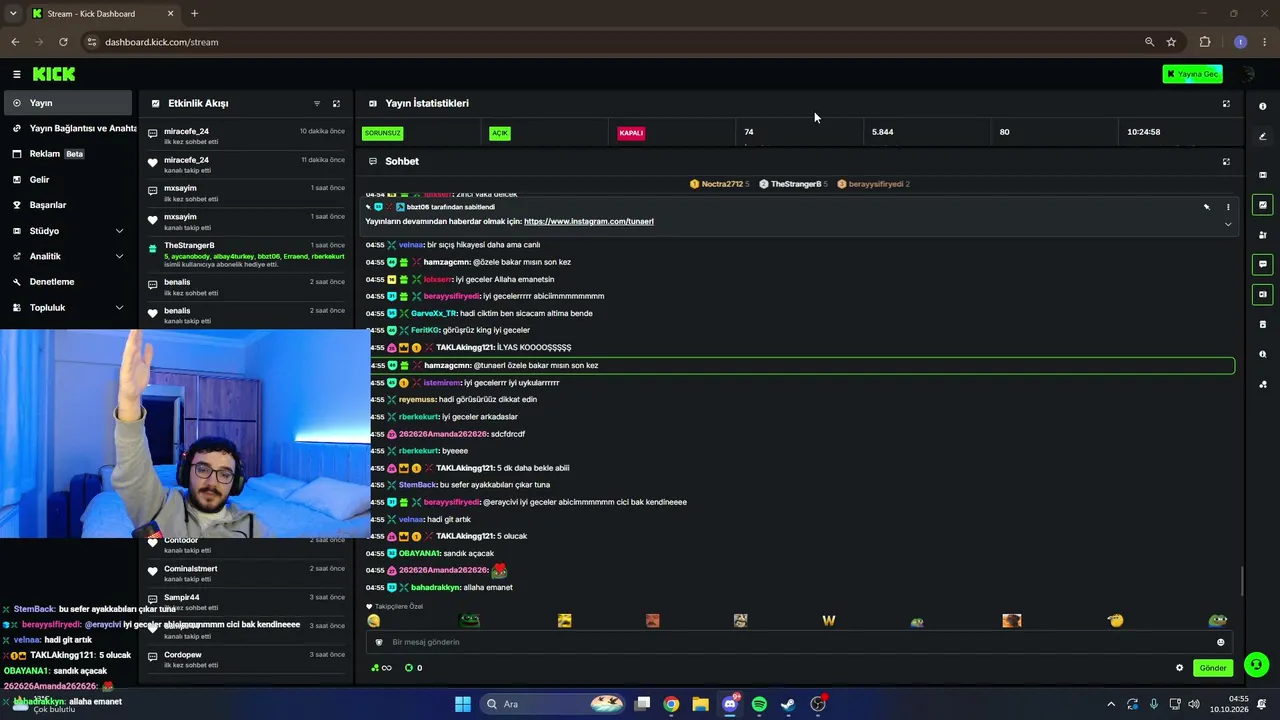Screen dimensions: 1280x720
Task: Open Gelir in the sidebar
Action: (x=68, y=180)
